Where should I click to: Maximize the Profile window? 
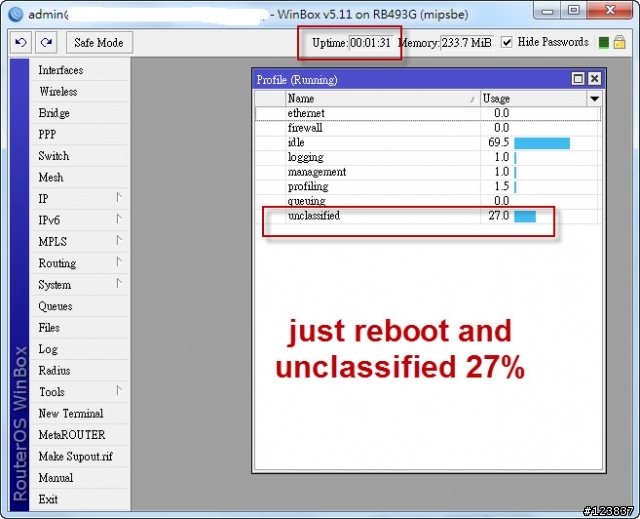click(x=578, y=79)
